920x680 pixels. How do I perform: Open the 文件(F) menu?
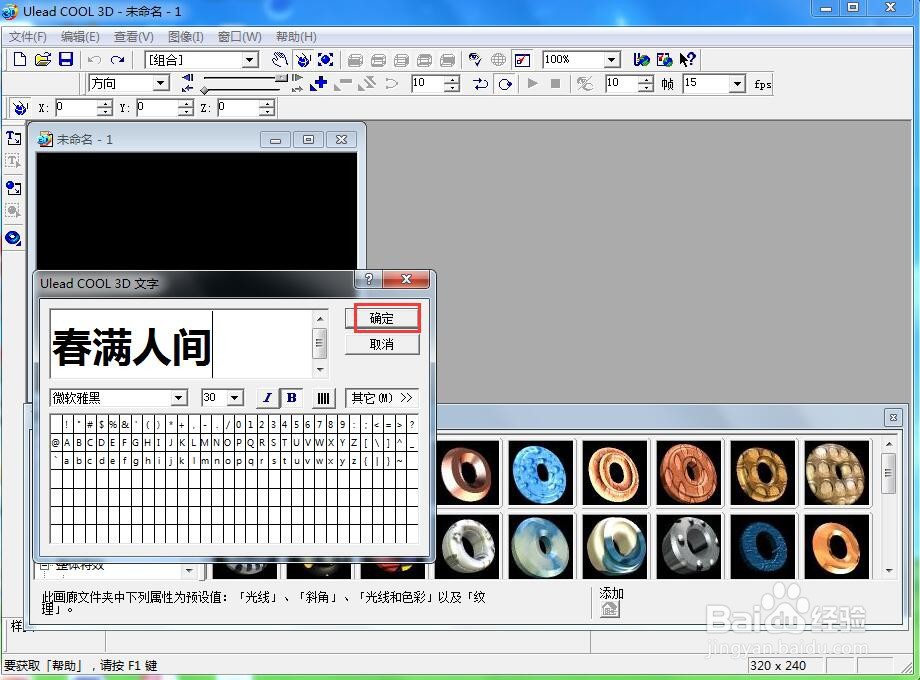tap(27, 36)
